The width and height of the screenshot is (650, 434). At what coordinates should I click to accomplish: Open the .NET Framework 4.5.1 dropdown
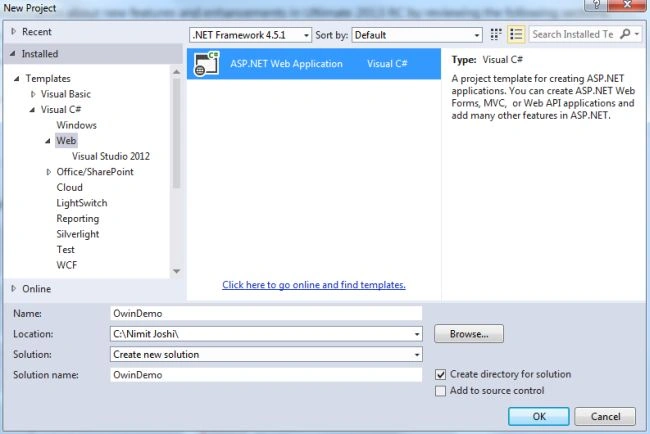(250, 35)
